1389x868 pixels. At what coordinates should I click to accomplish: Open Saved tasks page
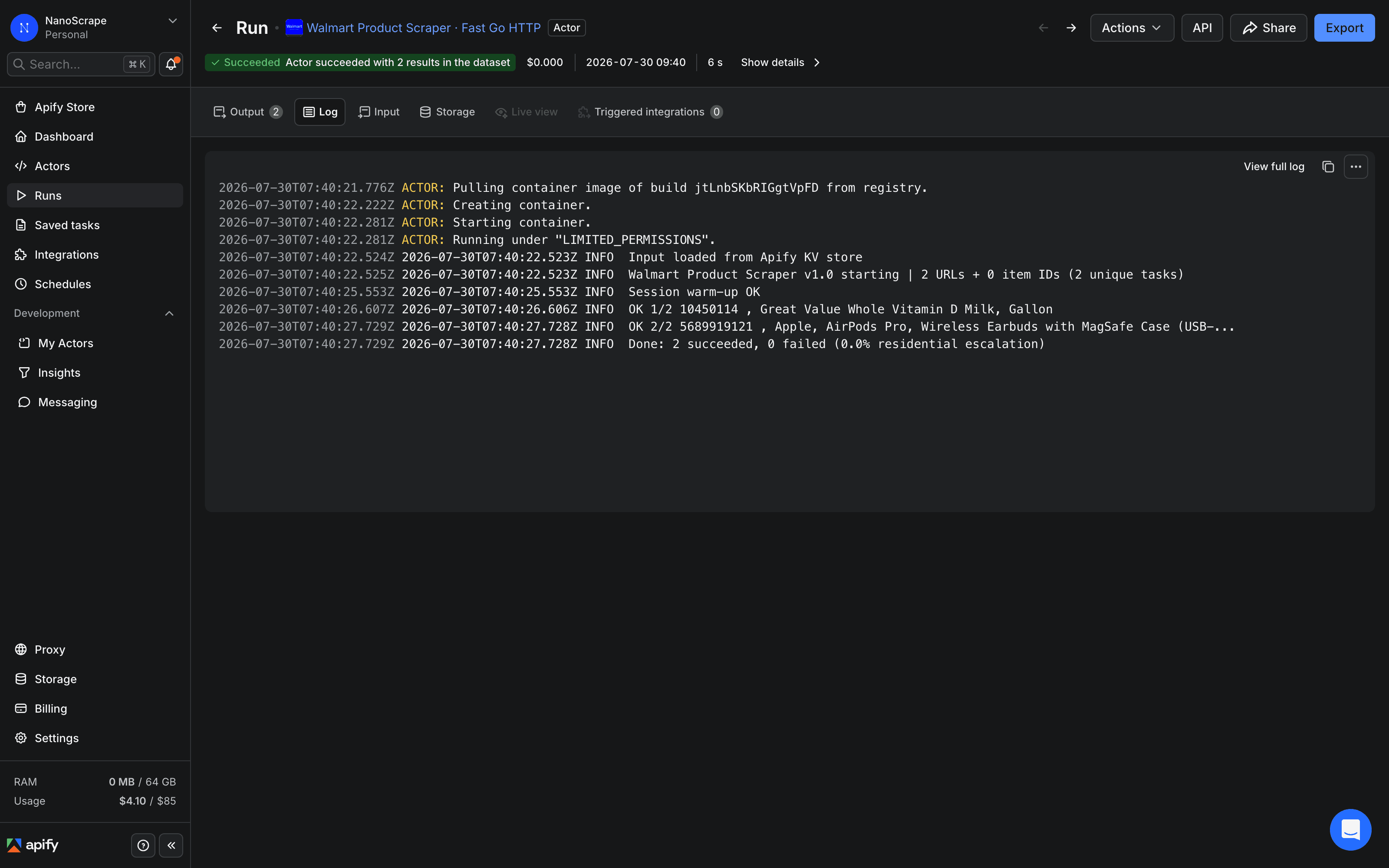[x=95, y=225]
